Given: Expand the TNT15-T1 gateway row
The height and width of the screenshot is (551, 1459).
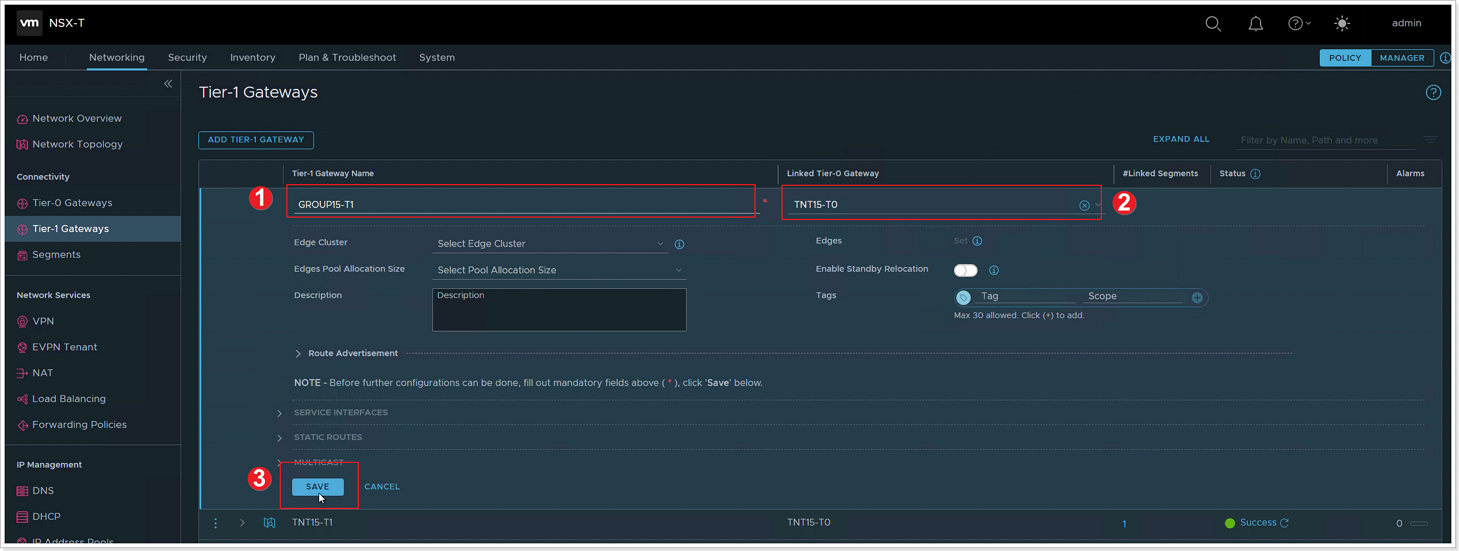Looking at the screenshot, I should click(242, 523).
